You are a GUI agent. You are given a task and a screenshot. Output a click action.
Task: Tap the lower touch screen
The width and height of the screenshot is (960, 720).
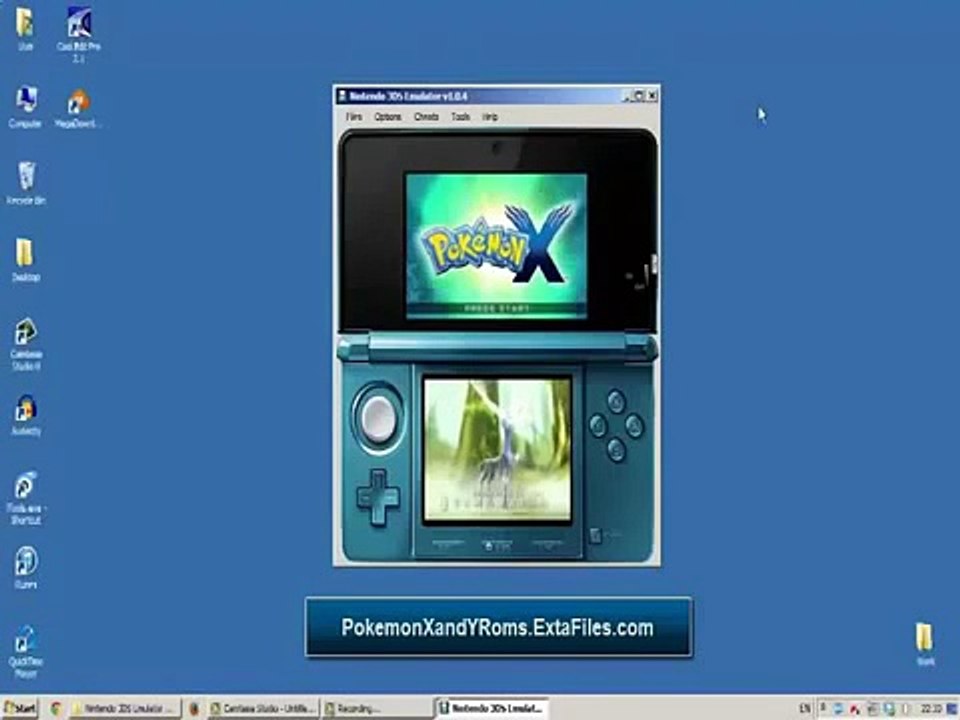coord(497,449)
